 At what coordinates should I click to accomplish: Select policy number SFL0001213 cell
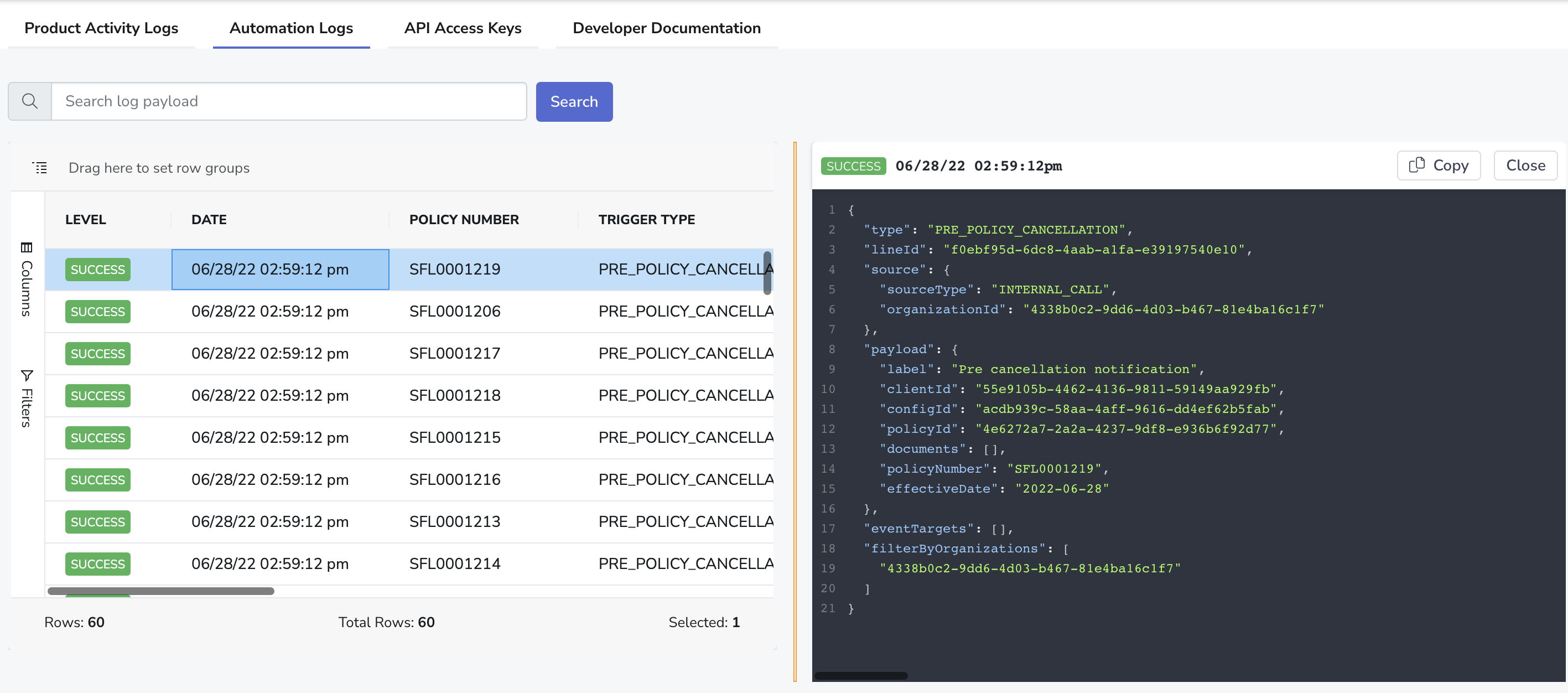(x=484, y=521)
